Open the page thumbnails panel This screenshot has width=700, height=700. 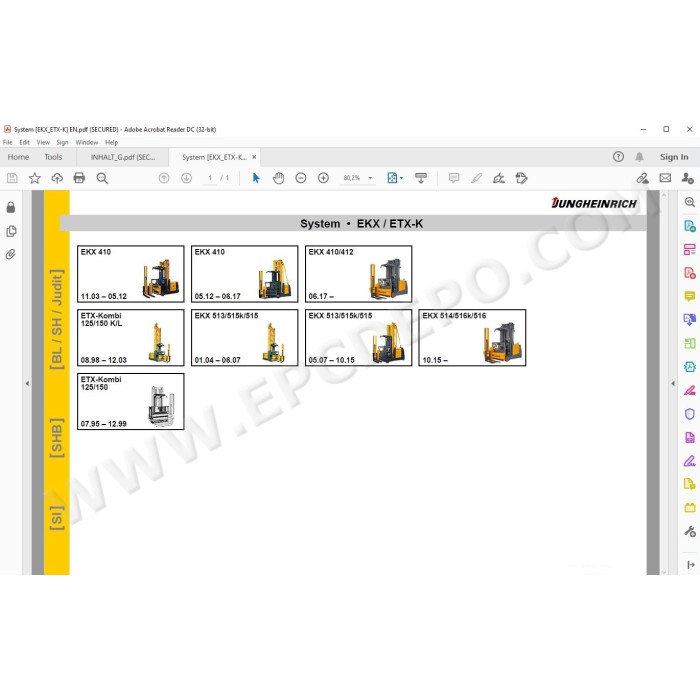[x=11, y=231]
